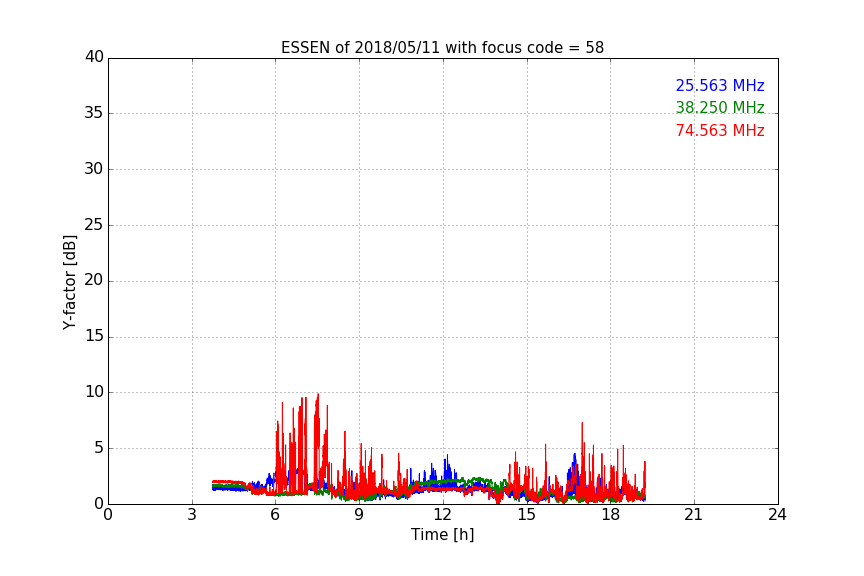864x576 pixels.
Task: Click the x-axis tick label 3
Action: (x=192, y=515)
